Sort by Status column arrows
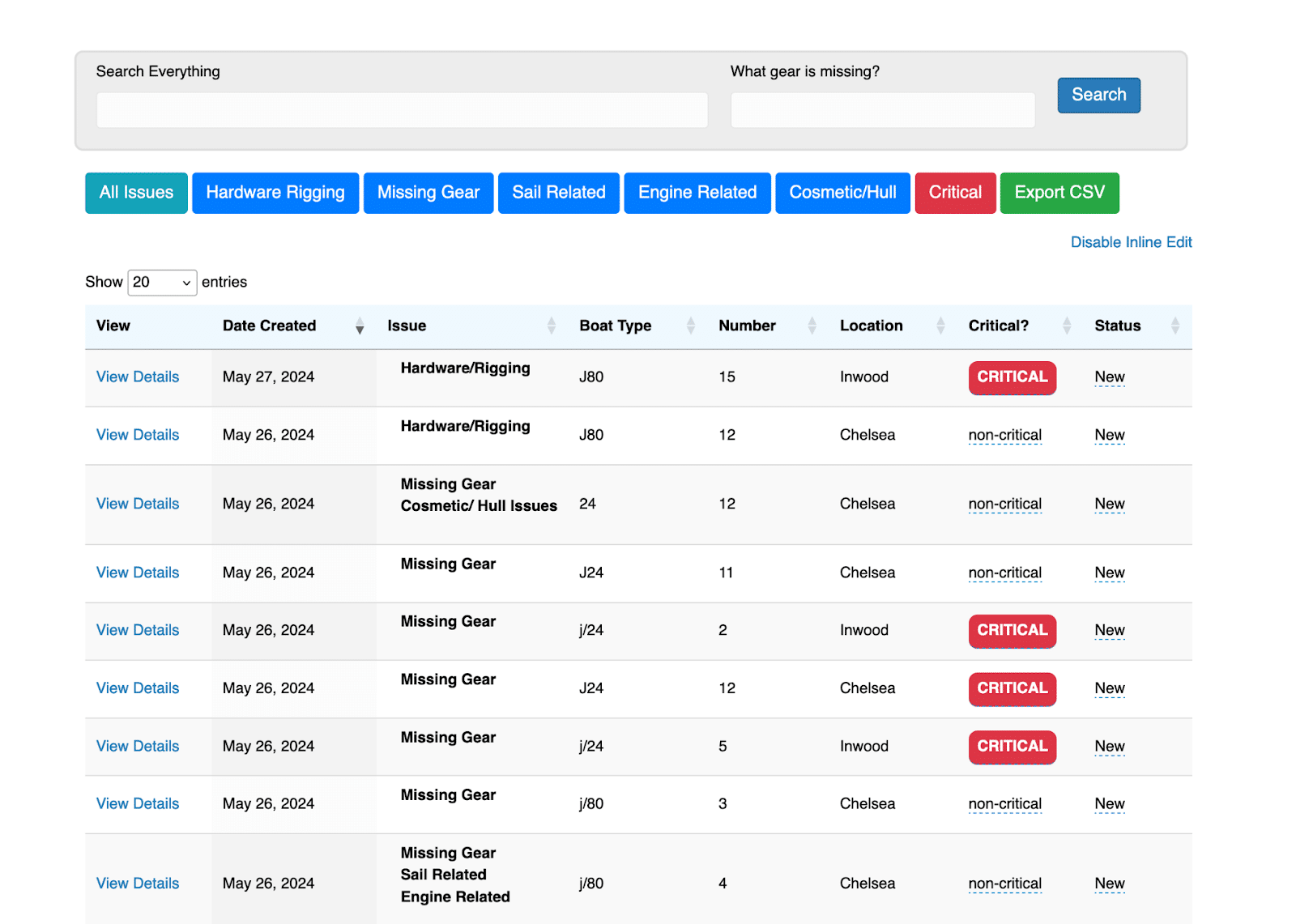Image resolution: width=1296 pixels, height=924 pixels. tap(1174, 326)
